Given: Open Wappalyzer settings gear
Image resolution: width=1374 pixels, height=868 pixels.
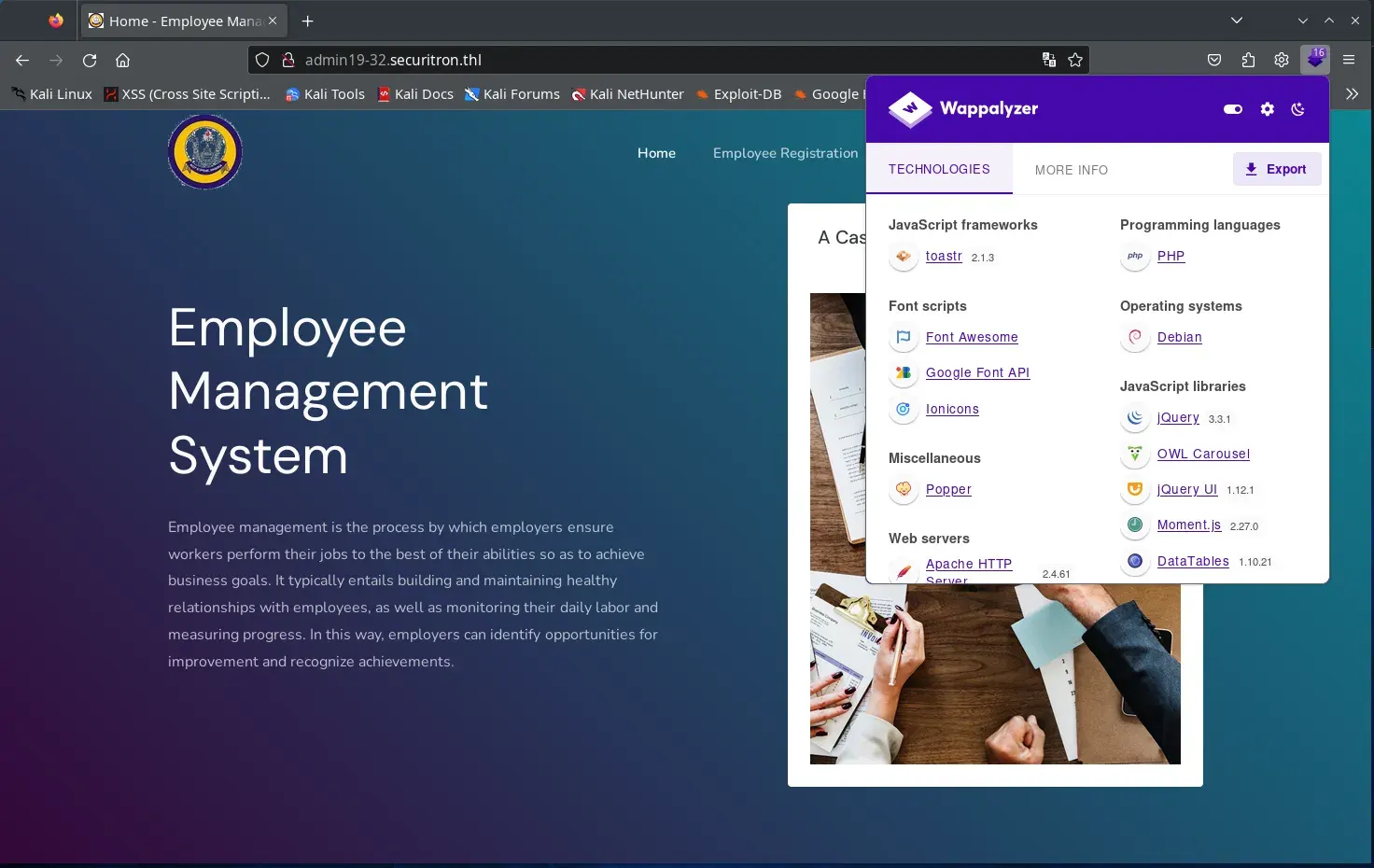Looking at the screenshot, I should (x=1267, y=109).
